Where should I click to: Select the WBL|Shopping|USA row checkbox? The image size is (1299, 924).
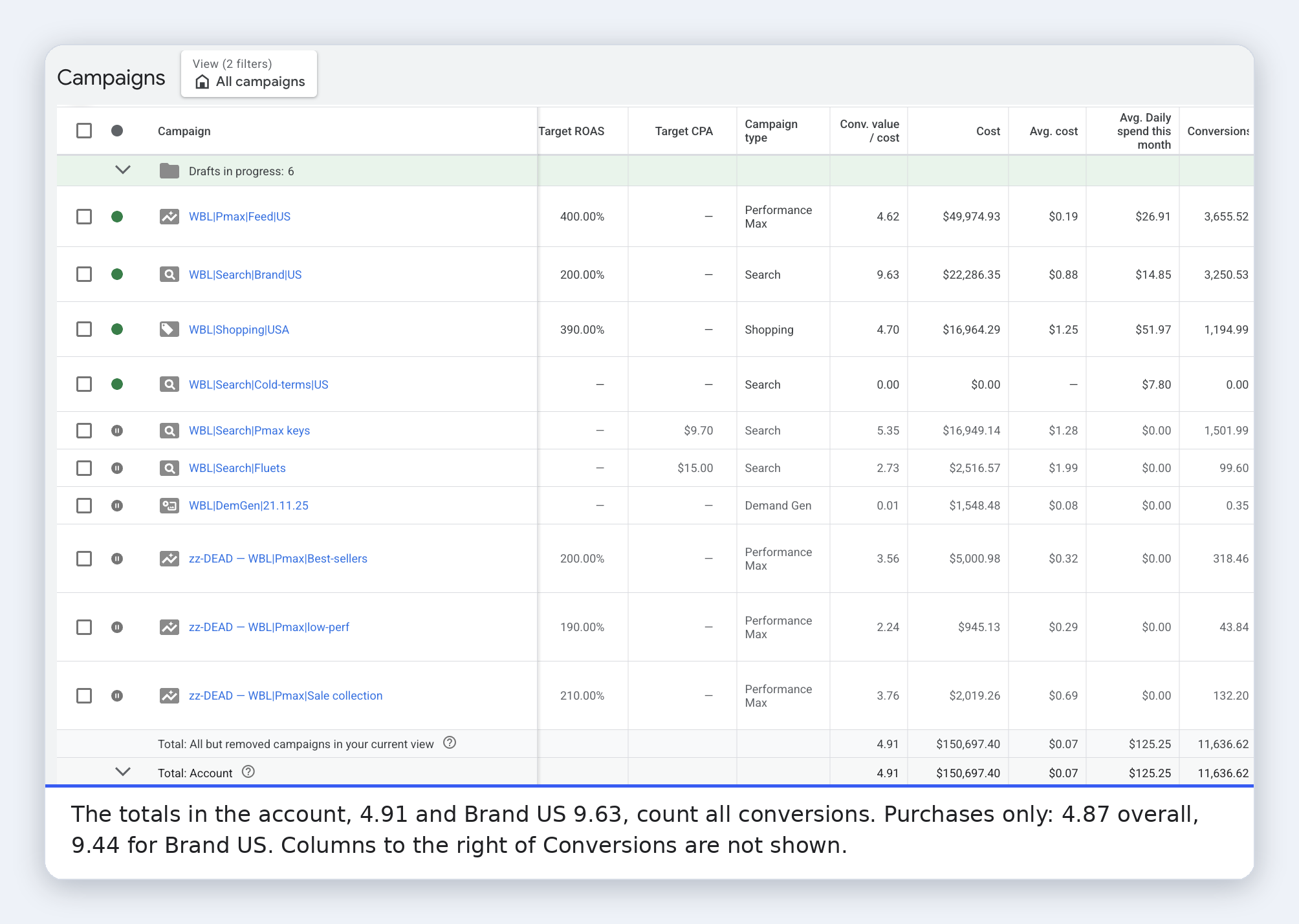(x=84, y=329)
